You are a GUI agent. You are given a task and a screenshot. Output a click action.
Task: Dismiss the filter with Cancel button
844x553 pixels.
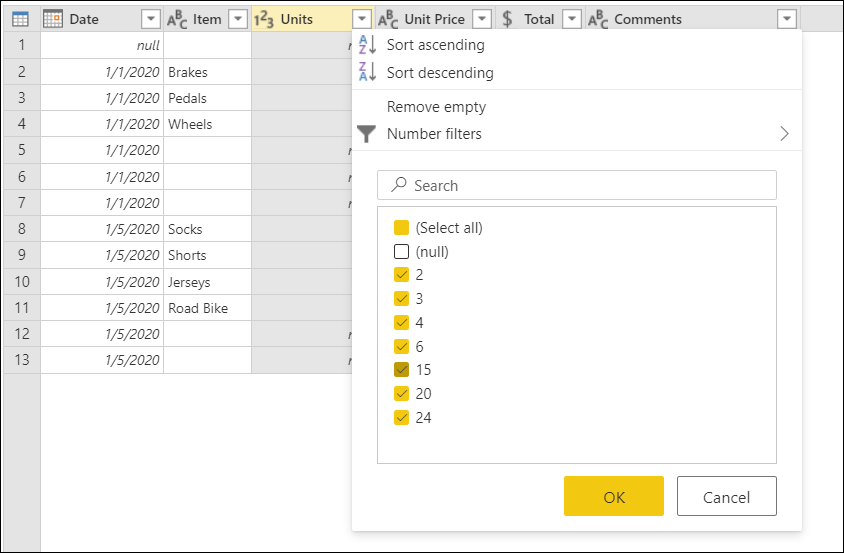point(727,496)
